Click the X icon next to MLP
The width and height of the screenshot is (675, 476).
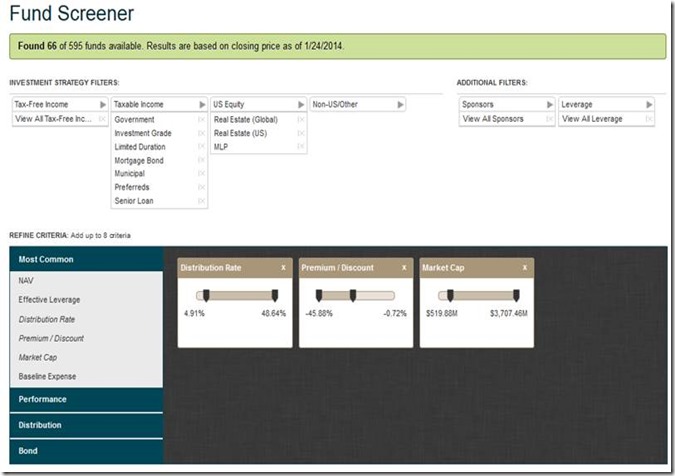point(300,147)
